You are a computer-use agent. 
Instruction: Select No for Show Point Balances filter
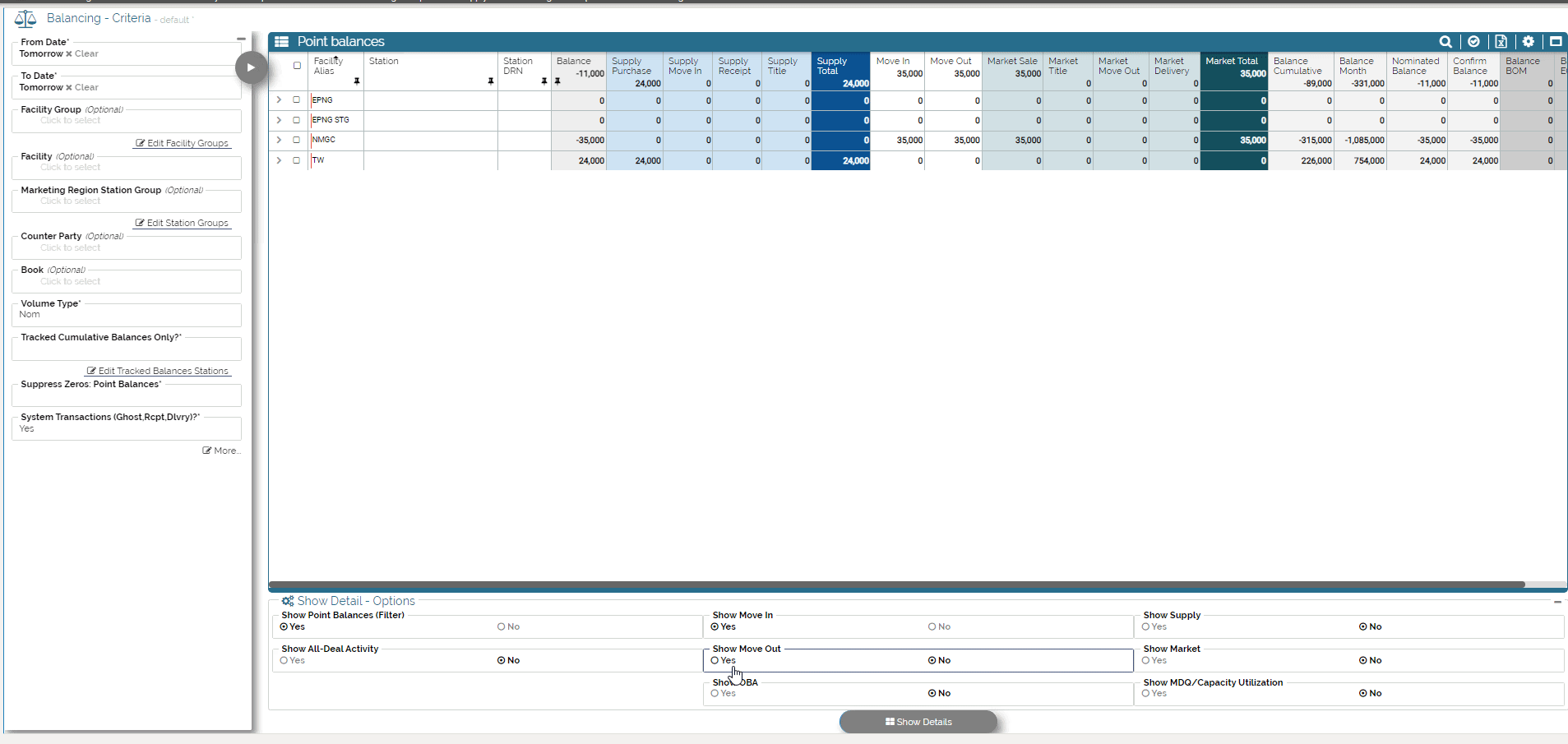tap(502, 627)
